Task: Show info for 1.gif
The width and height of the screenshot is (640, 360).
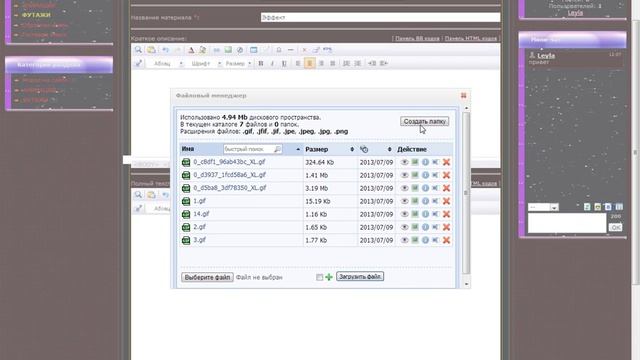Action: [425, 201]
